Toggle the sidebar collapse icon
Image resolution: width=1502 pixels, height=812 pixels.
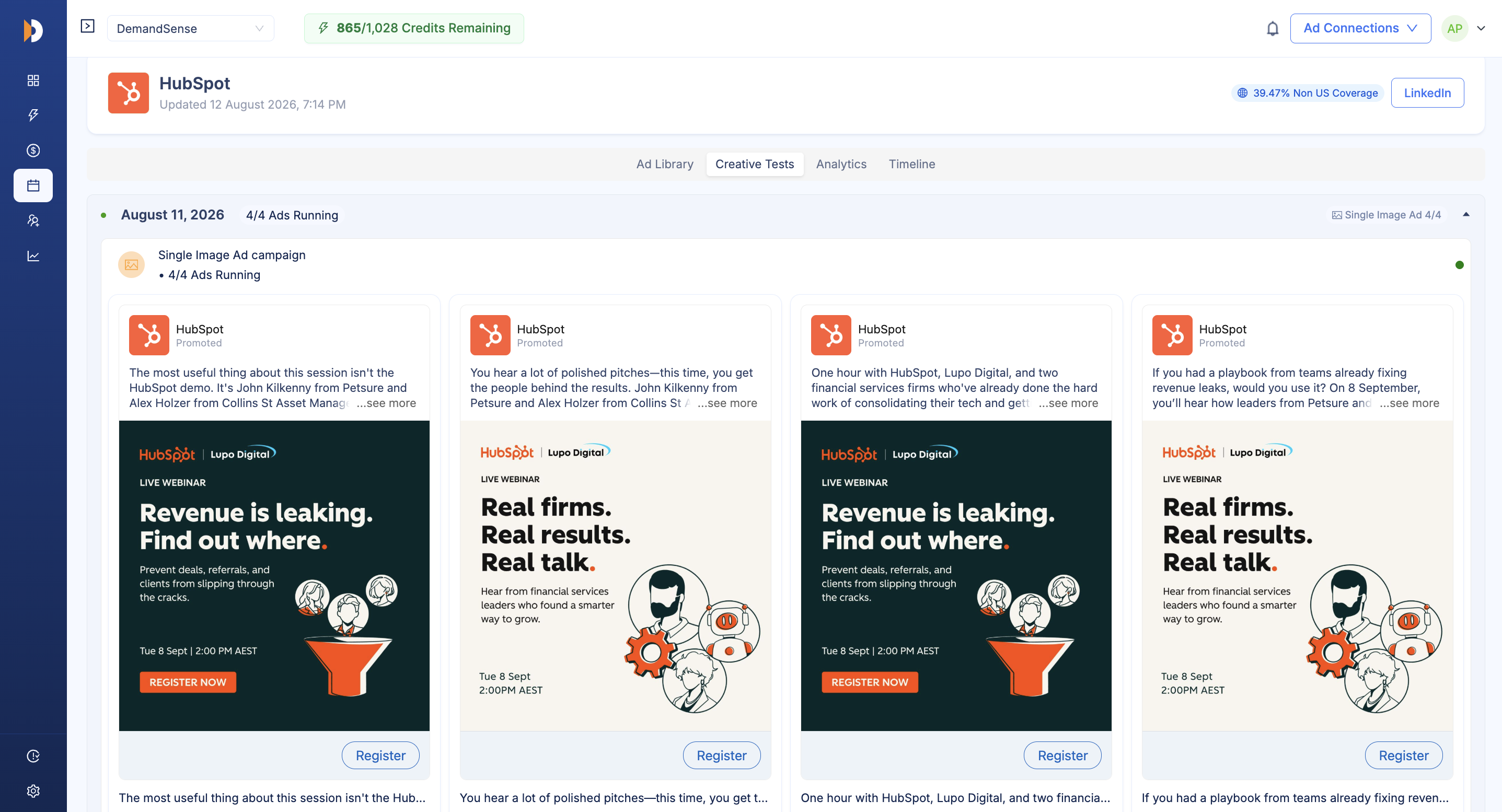coord(87,26)
